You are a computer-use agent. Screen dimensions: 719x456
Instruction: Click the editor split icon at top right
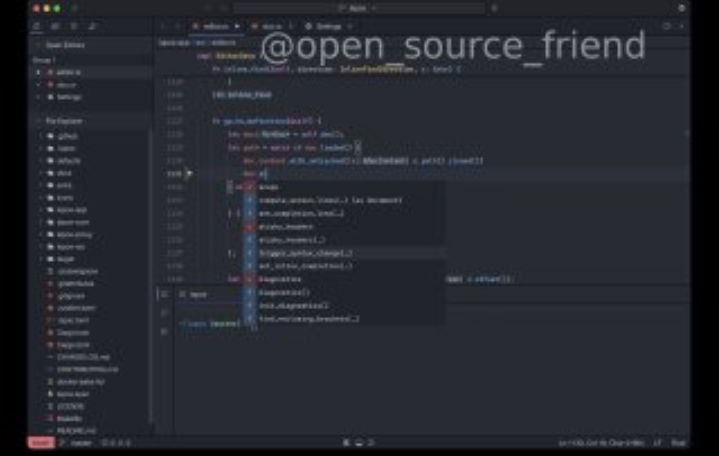click(x=667, y=27)
